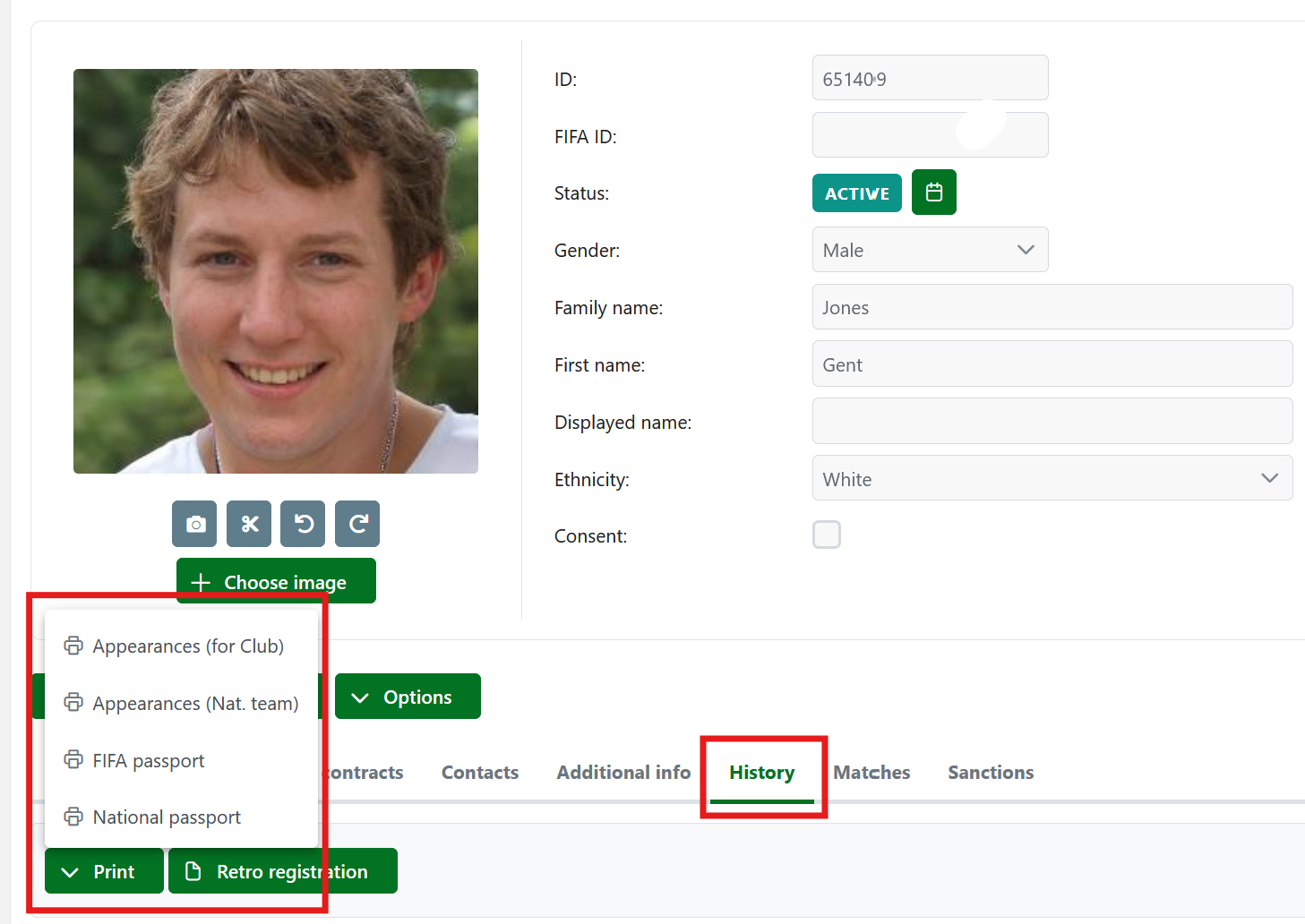The width and height of the screenshot is (1305, 924).
Task: Select Appearances (for Club) print option
Action: [181, 646]
